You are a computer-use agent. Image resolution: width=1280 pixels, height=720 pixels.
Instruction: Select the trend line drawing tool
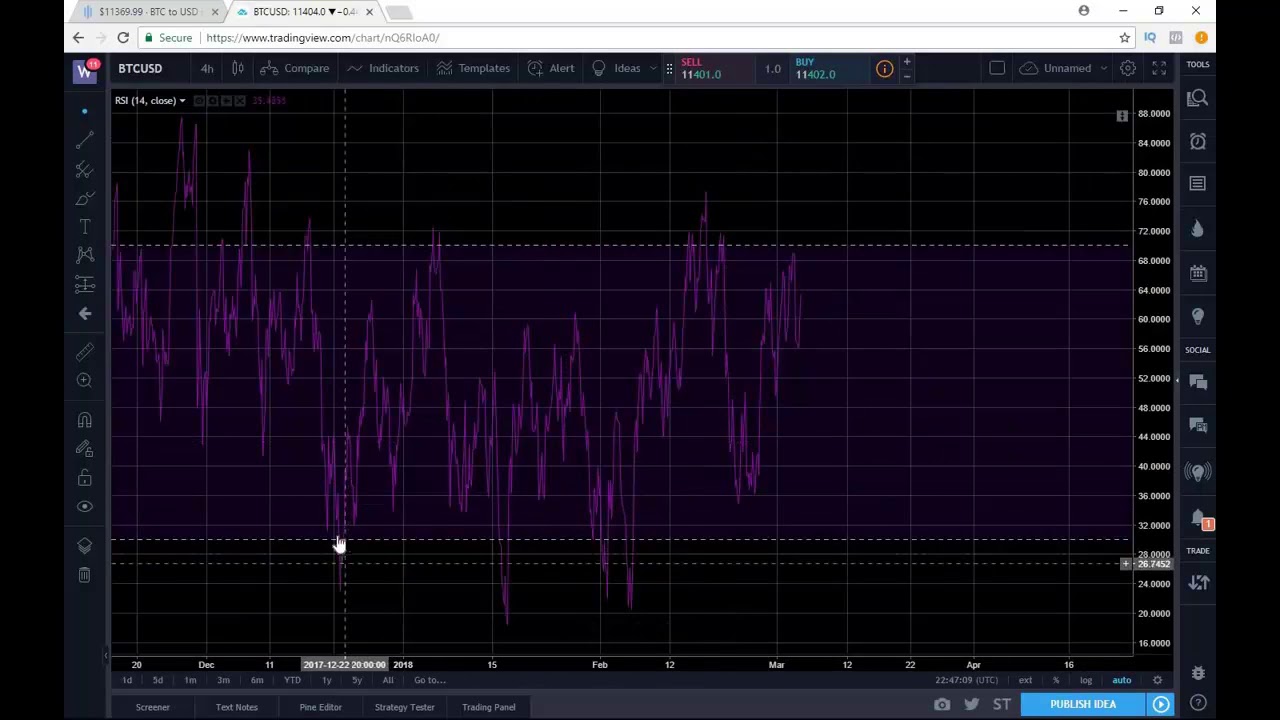(85, 140)
